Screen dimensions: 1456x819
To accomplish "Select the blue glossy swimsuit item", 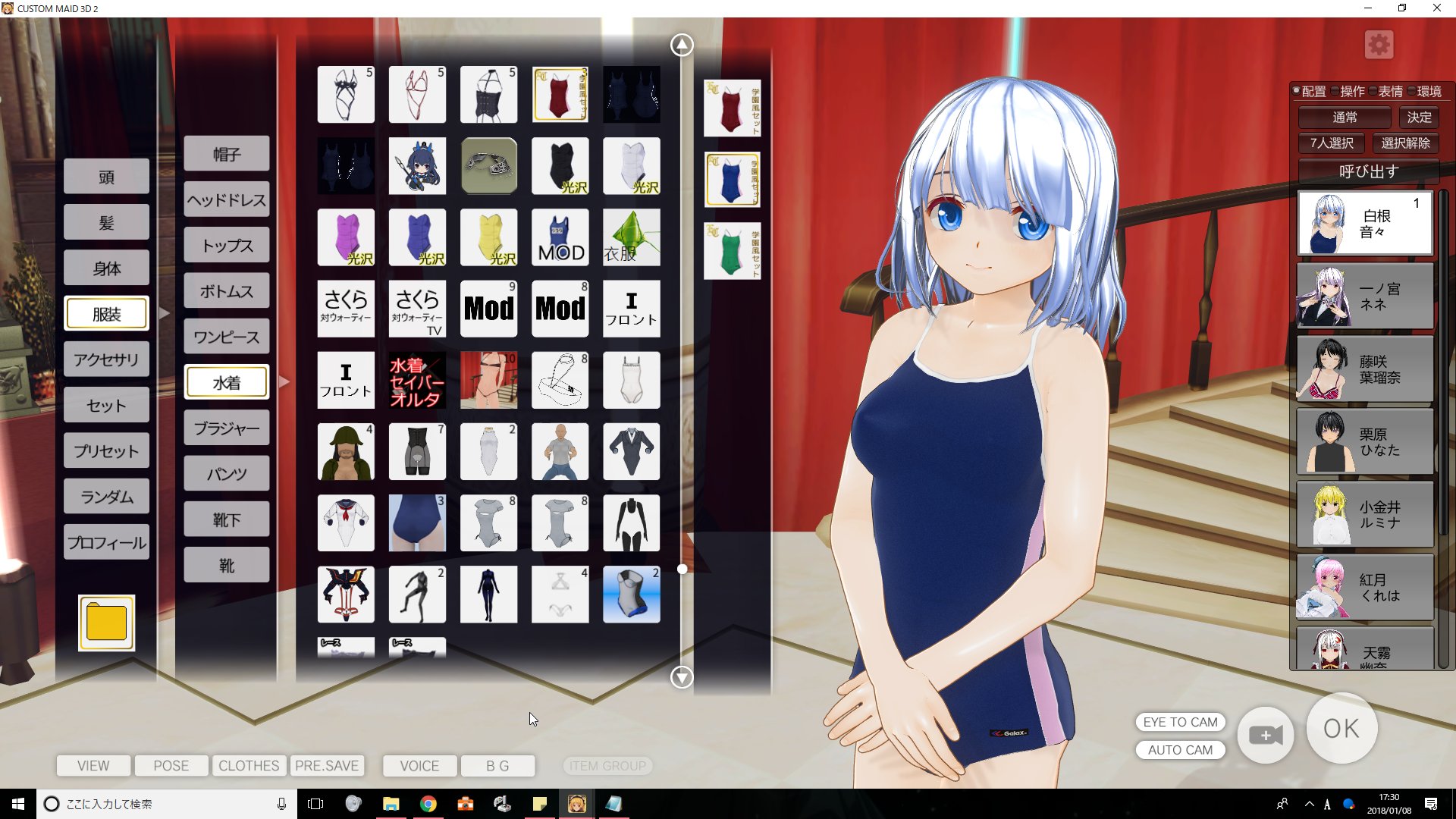I will point(417,237).
